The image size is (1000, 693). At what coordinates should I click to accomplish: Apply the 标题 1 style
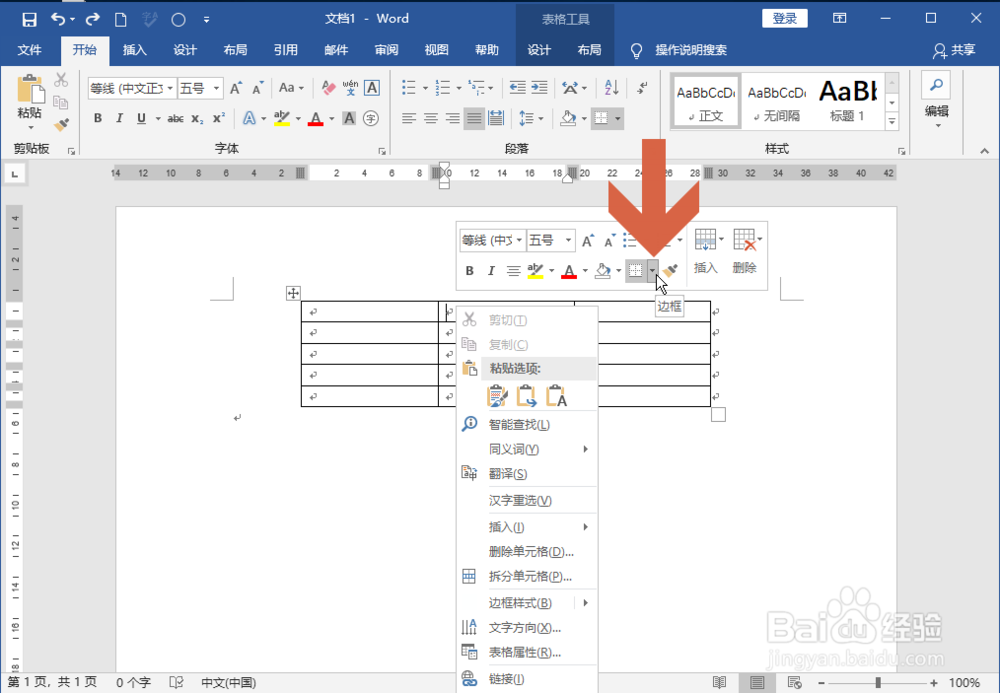847,101
